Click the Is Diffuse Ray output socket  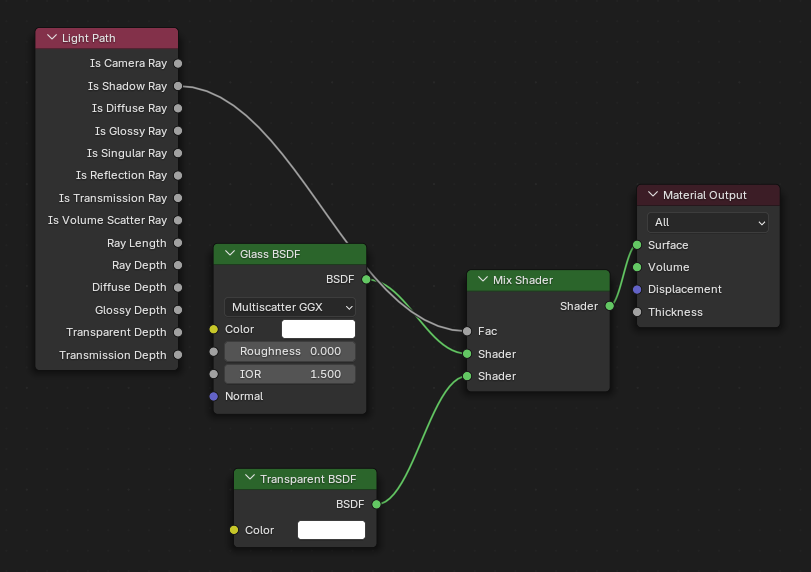pyautogui.click(x=178, y=109)
